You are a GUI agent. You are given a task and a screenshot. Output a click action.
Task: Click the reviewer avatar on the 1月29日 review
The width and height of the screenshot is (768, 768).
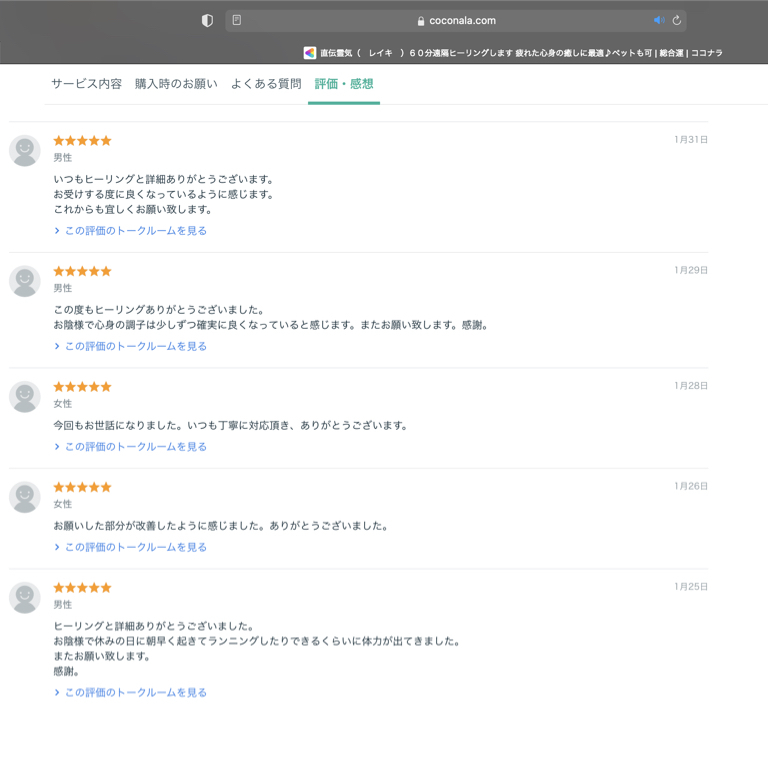click(x=25, y=281)
